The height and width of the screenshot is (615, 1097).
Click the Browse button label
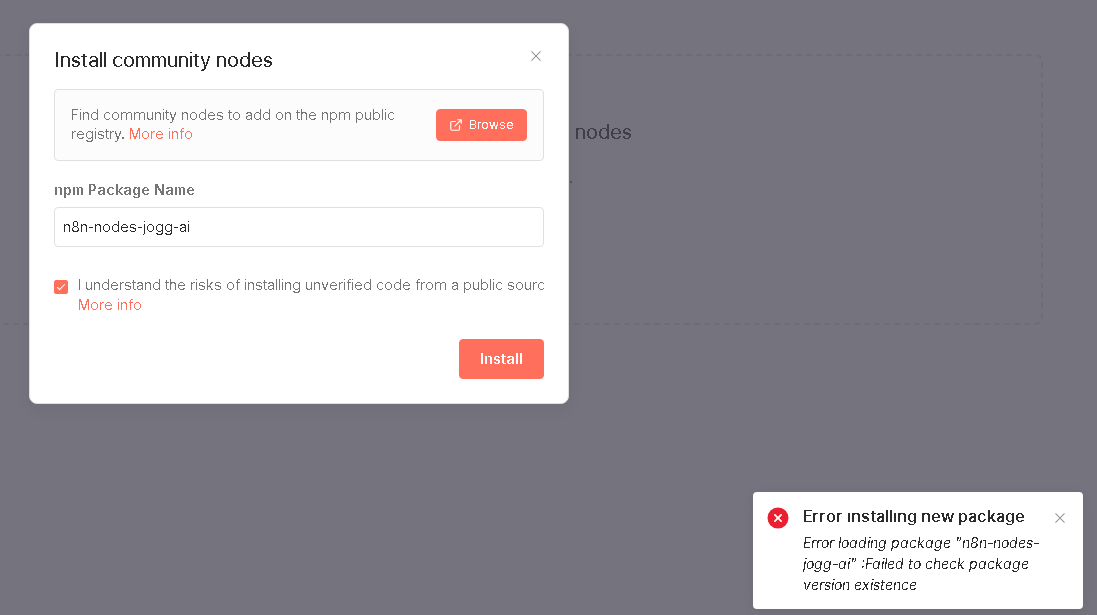[491, 125]
